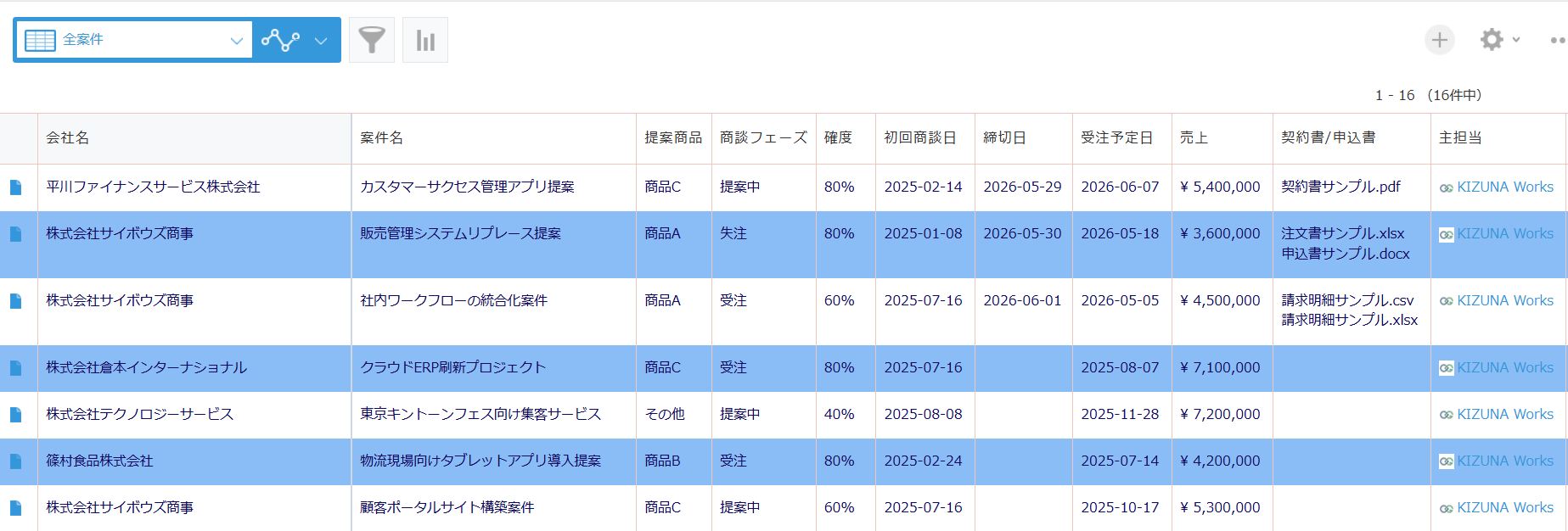1568x531 pixels.
Task: Open record detail icon for 社内ワークフローの統合化案件 row
Action: tap(15, 301)
